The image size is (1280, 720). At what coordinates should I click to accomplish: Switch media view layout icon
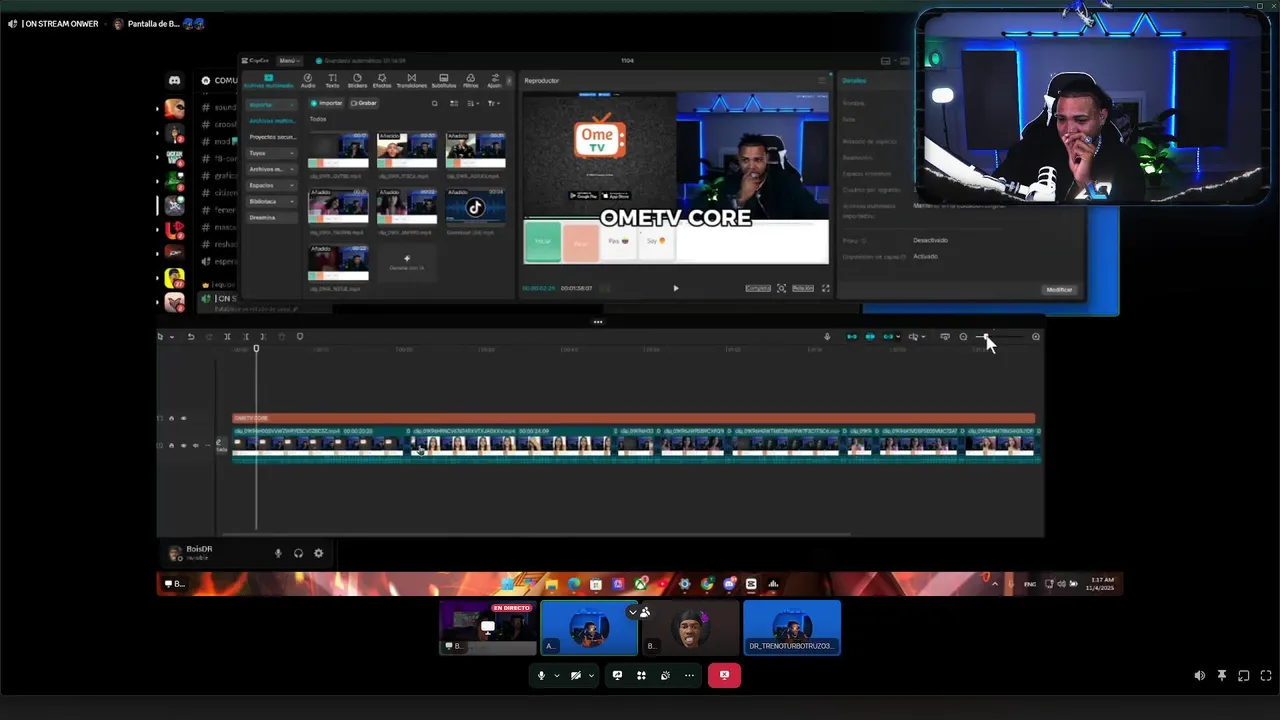[x=454, y=103]
